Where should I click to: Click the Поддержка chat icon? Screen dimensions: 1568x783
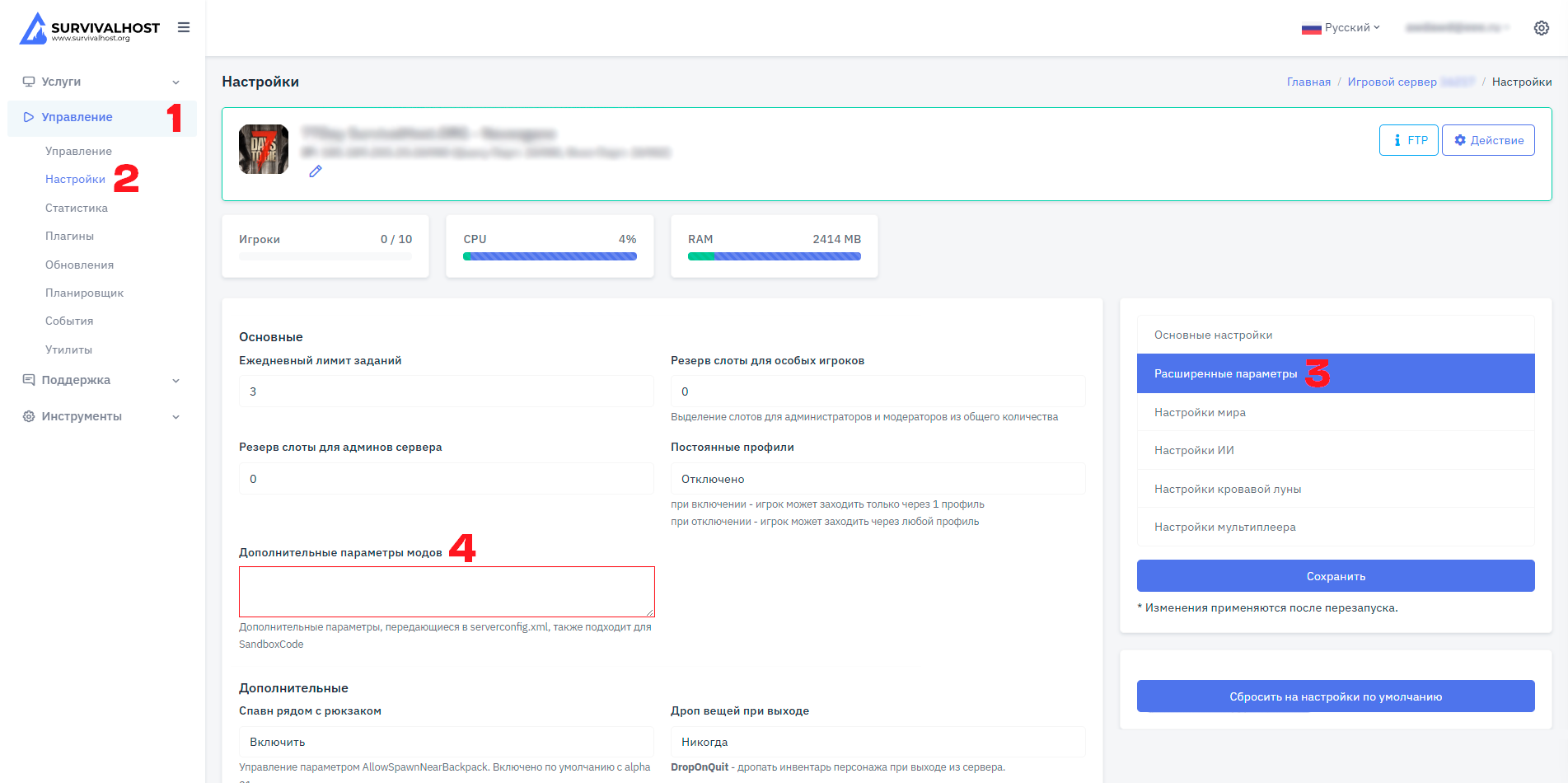click(29, 380)
